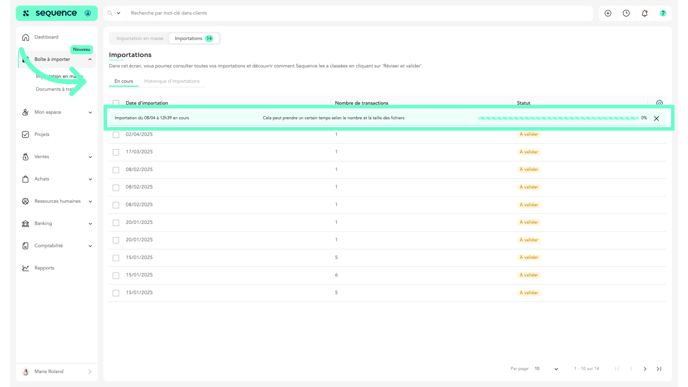Click the Mon espace sidebar icon
The width and height of the screenshot is (688, 387).
coord(25,112)
